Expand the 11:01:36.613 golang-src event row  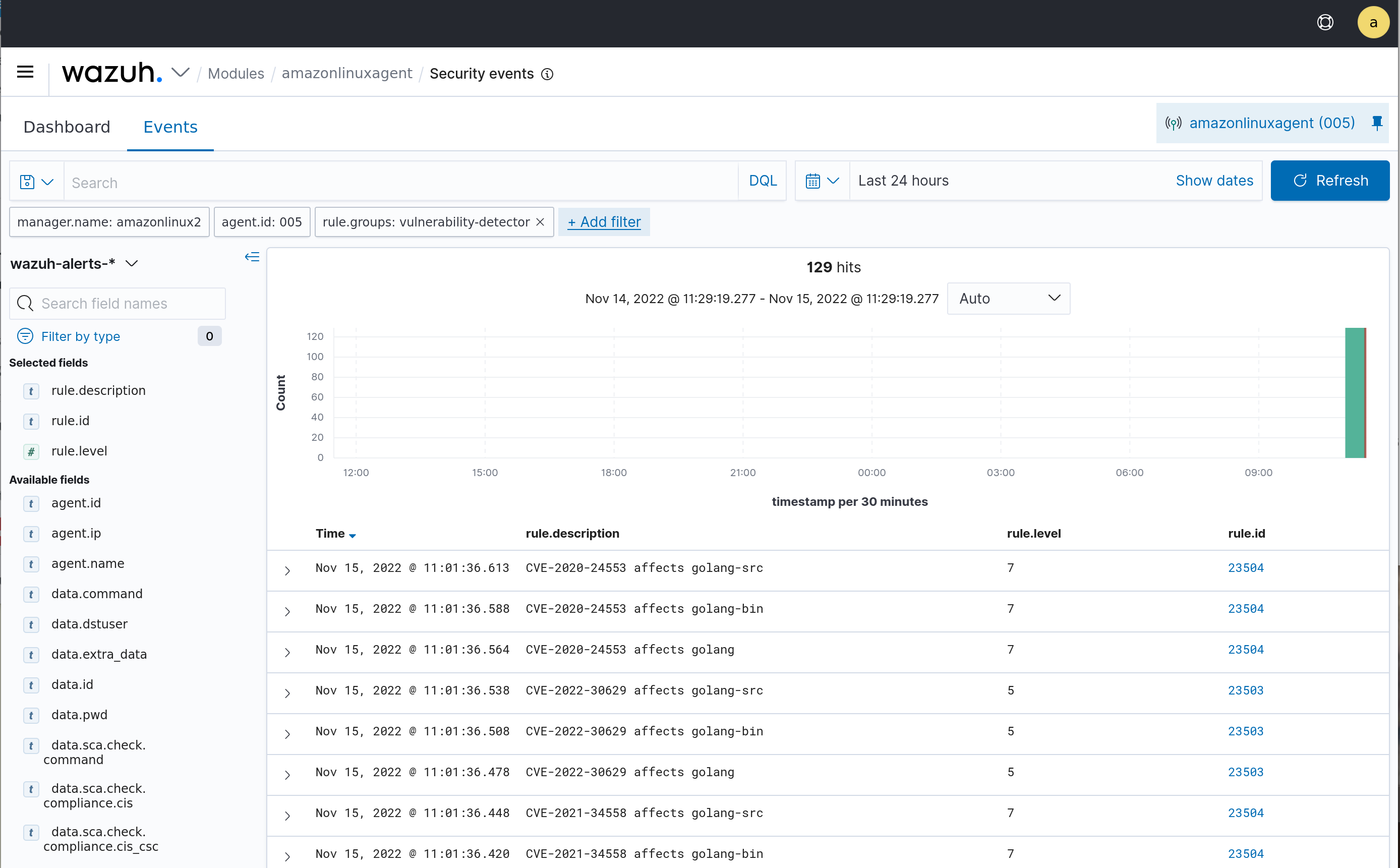(x=287, y=570)
